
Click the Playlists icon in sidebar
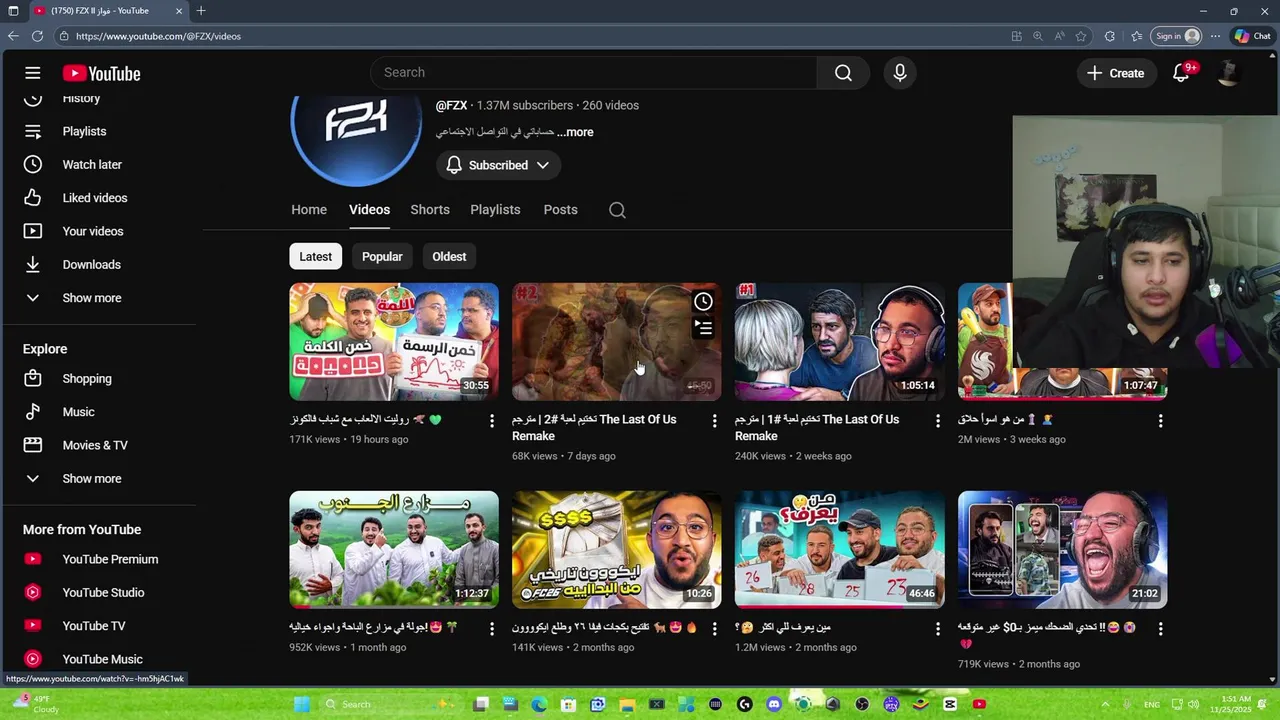[33, 131]
